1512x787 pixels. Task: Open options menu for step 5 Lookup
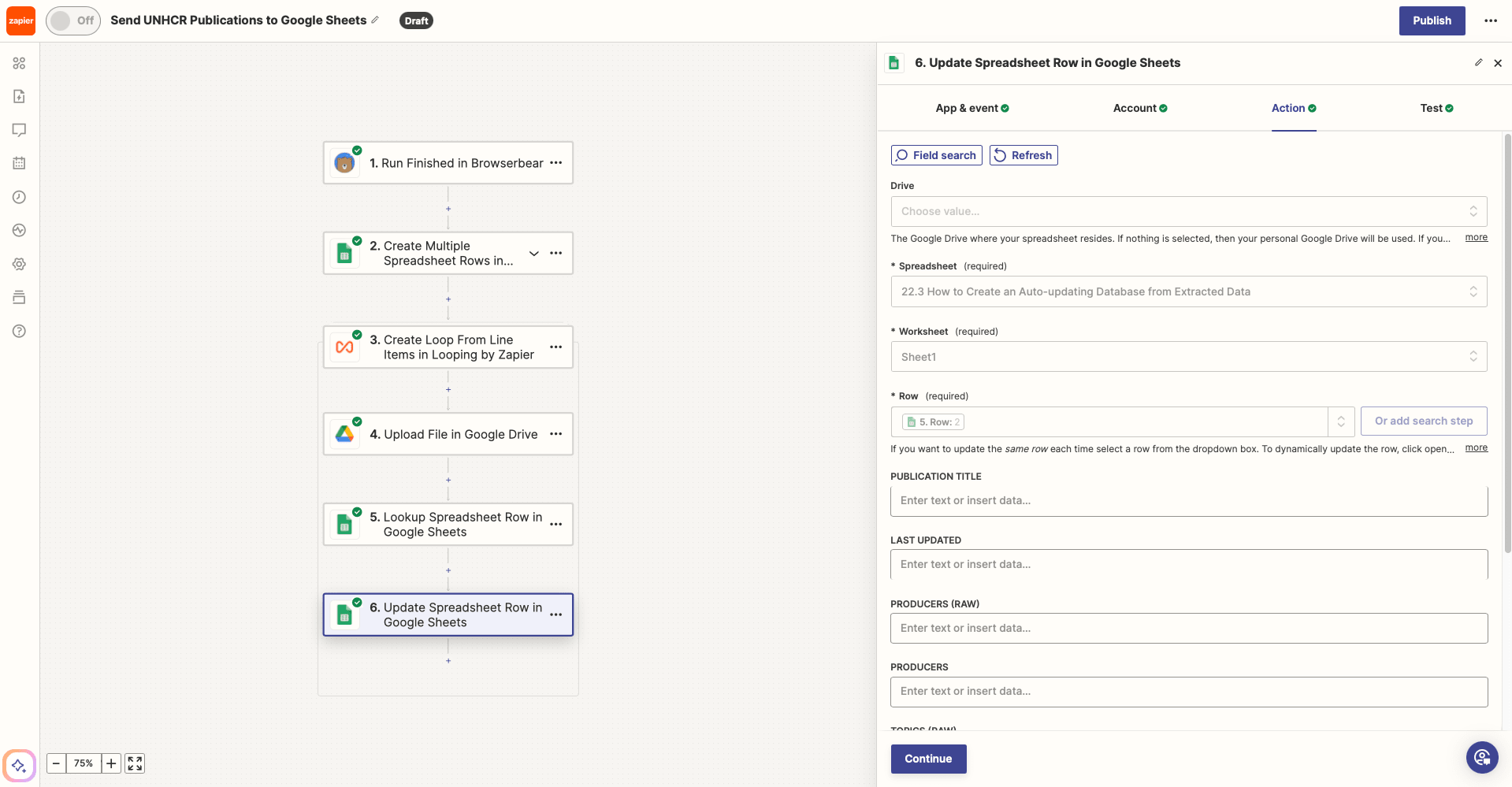(556, 525)
